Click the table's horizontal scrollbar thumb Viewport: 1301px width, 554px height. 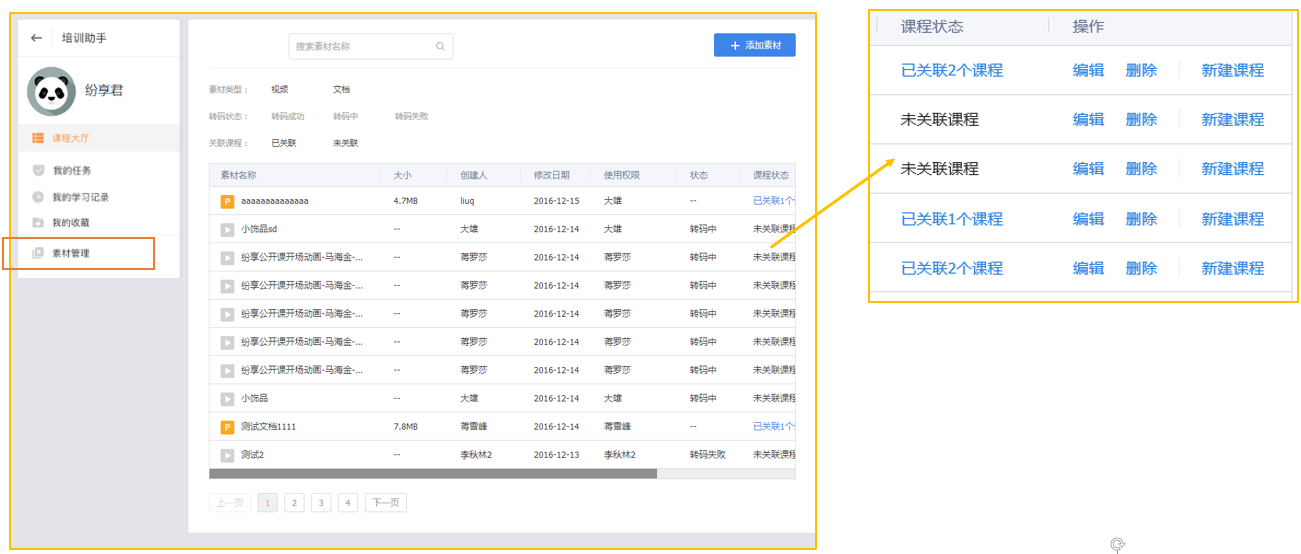coord(433,474)
